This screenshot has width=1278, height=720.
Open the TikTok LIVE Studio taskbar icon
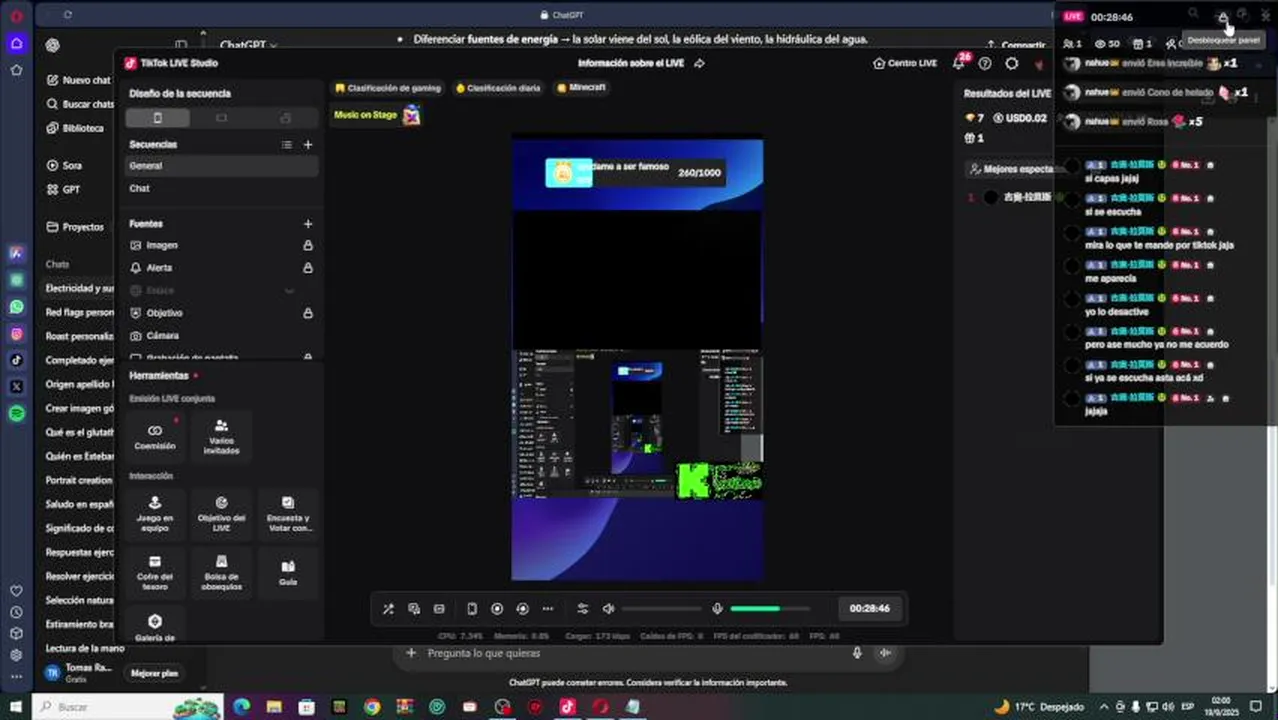pyautogui.click(x=567, y=707)
